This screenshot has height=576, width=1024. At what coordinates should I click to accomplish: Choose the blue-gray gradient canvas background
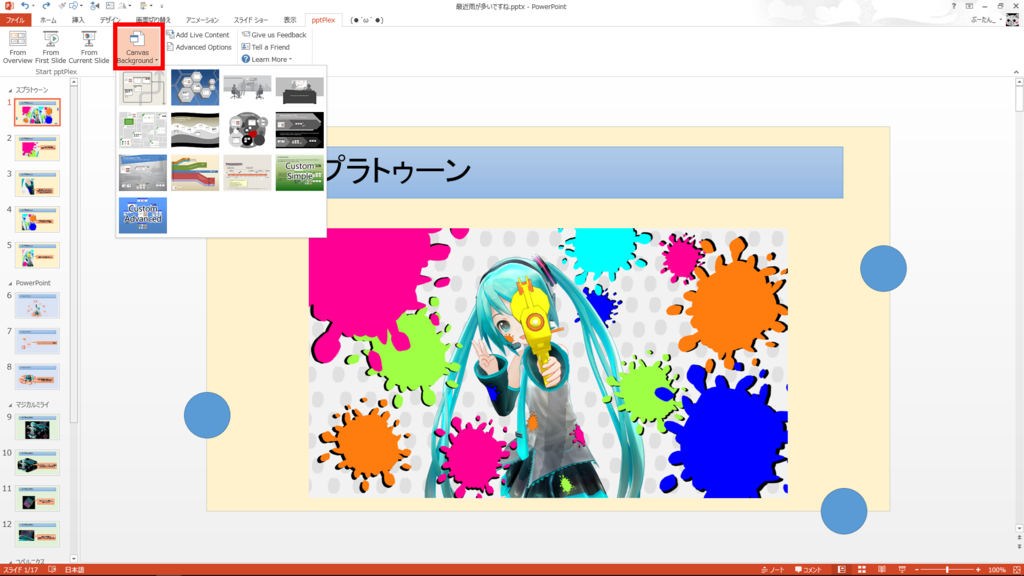(143, 172)
